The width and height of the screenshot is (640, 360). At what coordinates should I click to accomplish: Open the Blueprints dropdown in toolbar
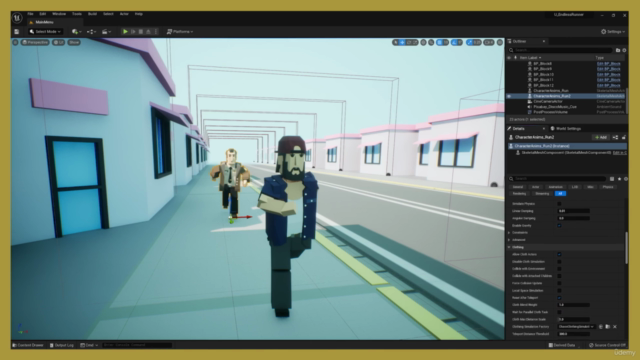click(92, 31)
